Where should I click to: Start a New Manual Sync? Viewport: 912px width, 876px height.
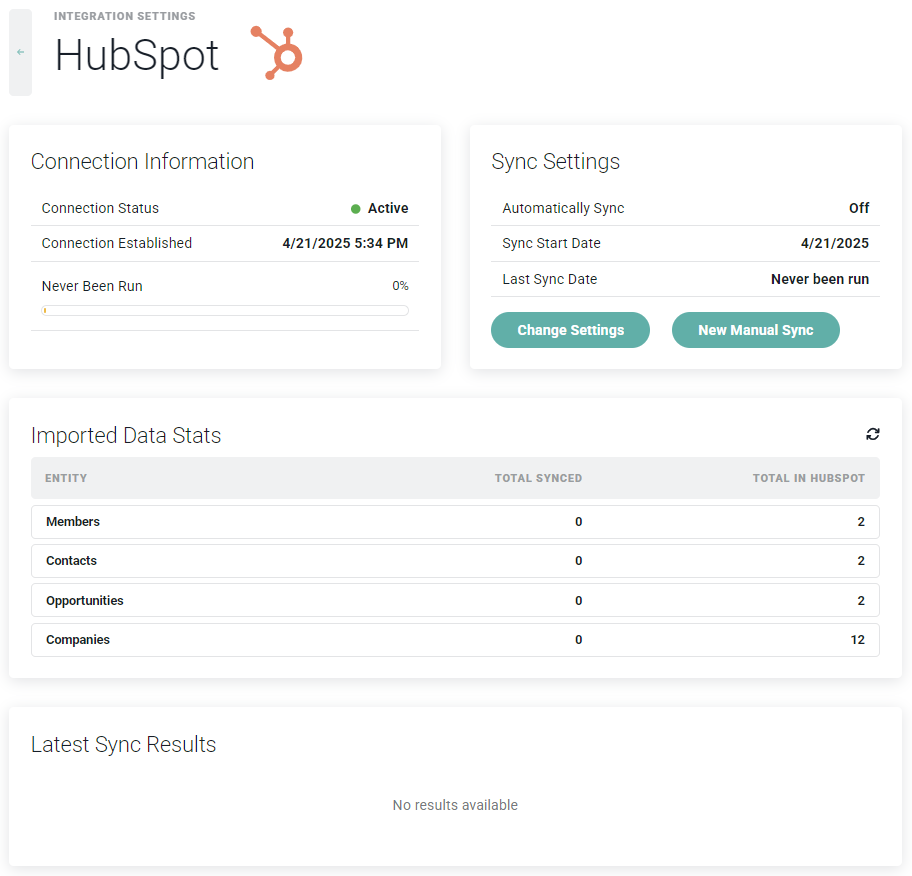(x=756, y=330)
